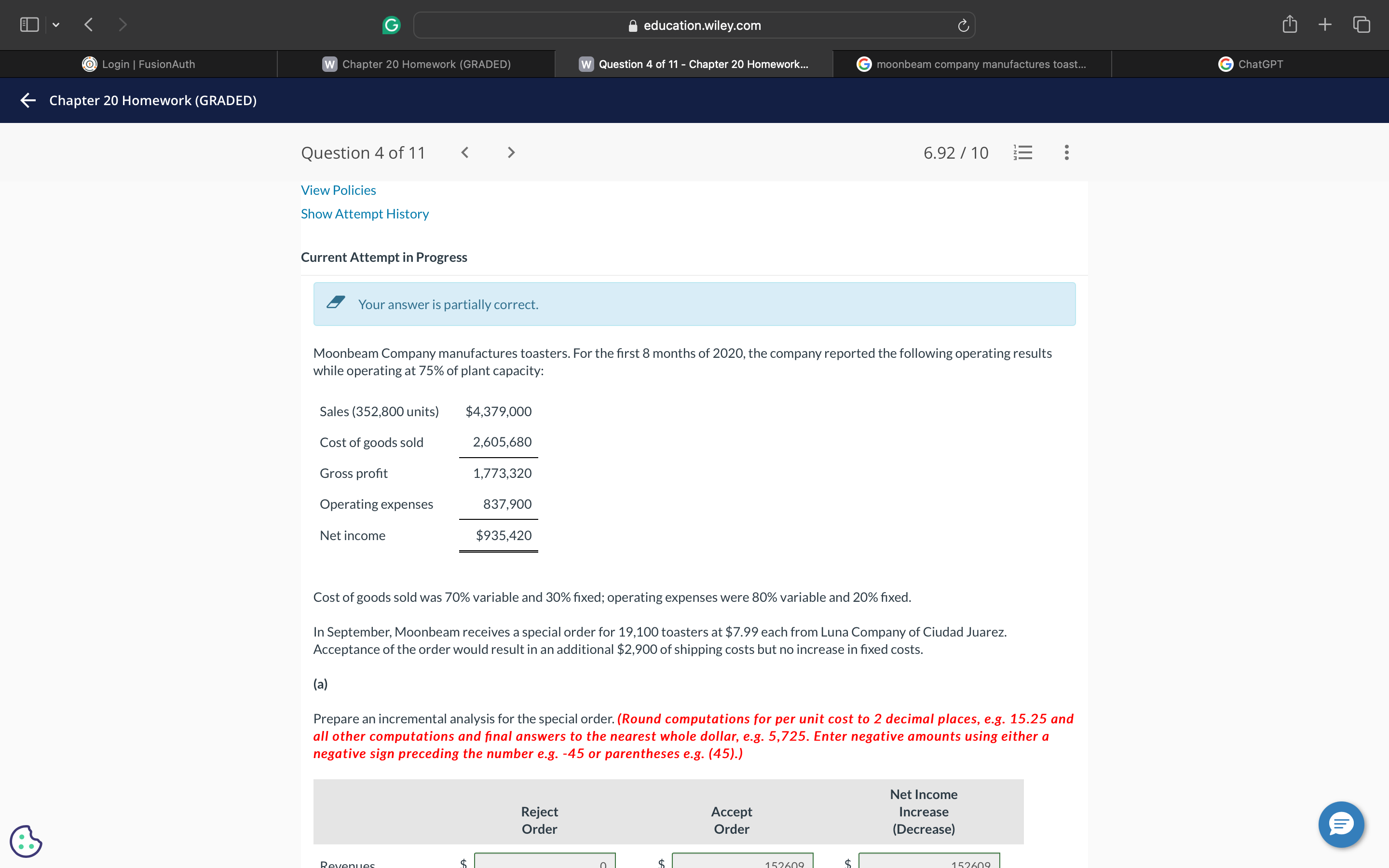Open the cookie preferences icon
The height and width of the screenshot is (868, 1389).
[x=26, y=841]
